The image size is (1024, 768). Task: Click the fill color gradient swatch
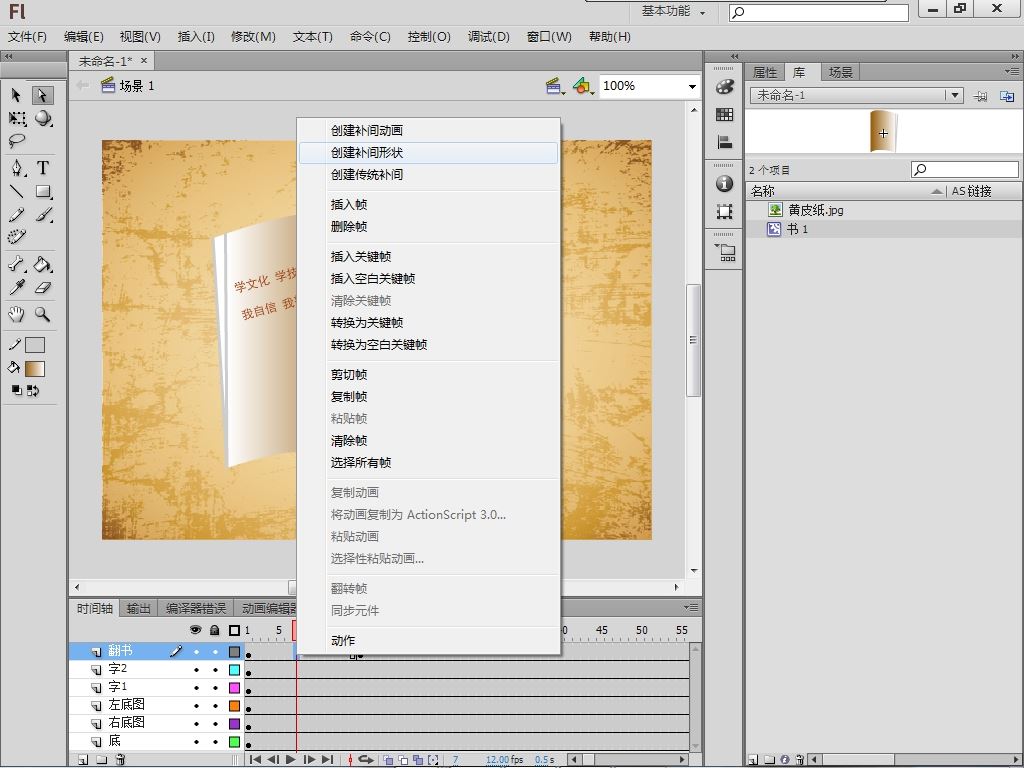[35, 368]
